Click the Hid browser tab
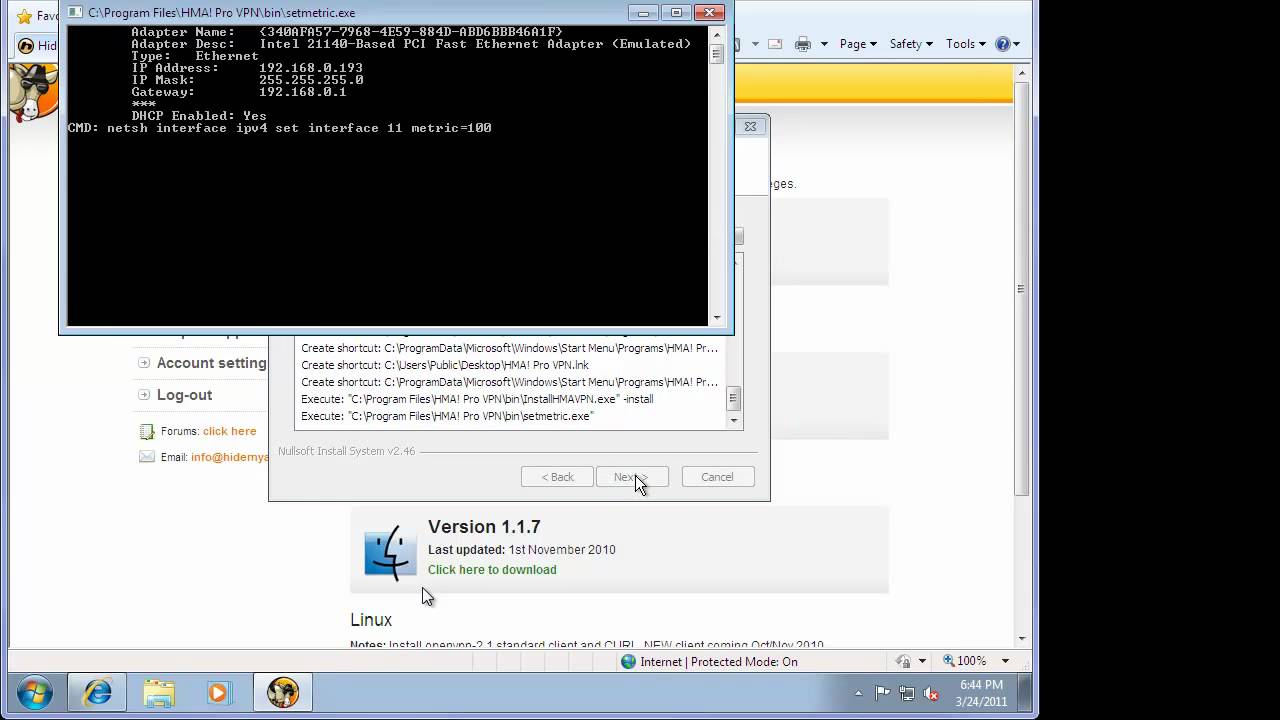 37,45
